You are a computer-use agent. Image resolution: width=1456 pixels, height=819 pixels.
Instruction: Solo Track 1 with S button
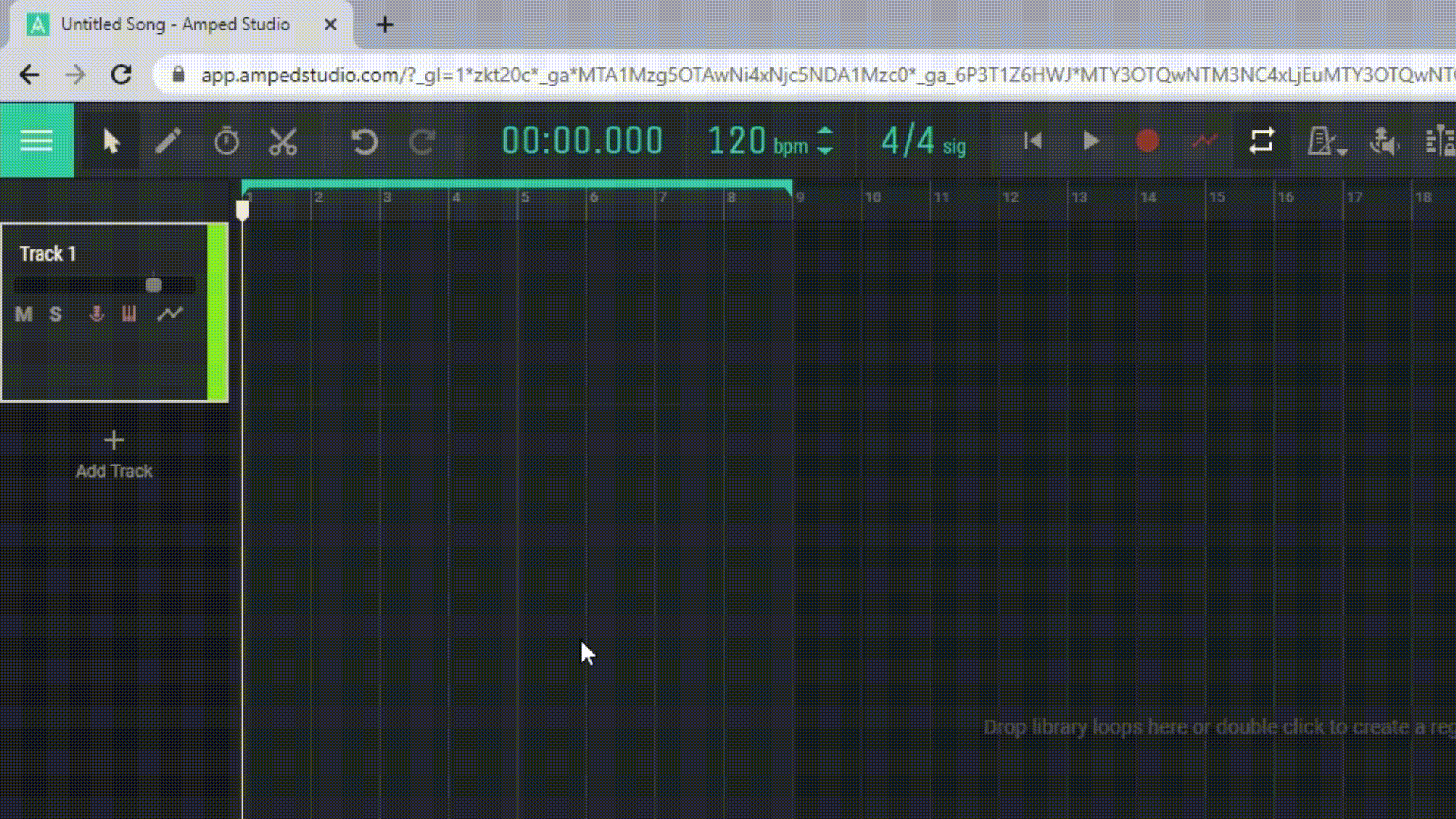pyautogui.click(x=55, y=314)
